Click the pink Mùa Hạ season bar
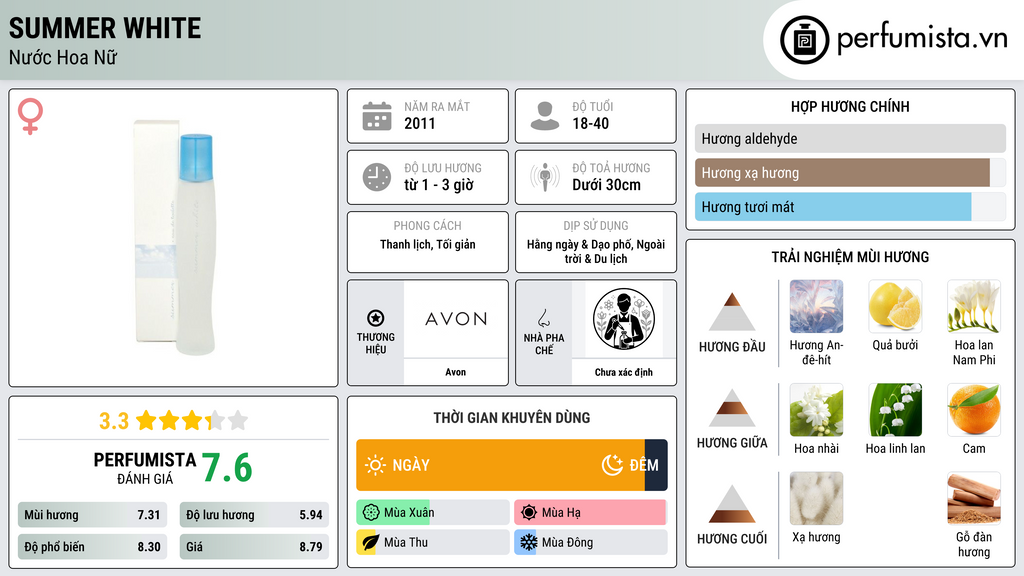The width and height of the screenshot is (1024, 576). pos(590,513)
